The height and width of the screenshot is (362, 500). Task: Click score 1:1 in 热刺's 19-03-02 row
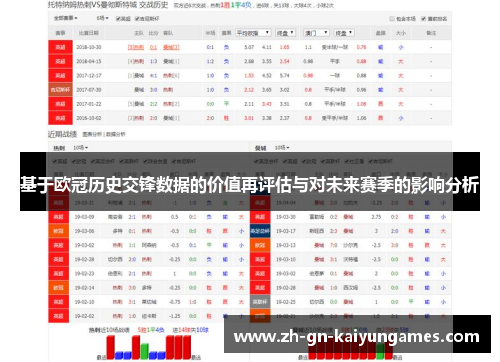click(x=132, y=245)
